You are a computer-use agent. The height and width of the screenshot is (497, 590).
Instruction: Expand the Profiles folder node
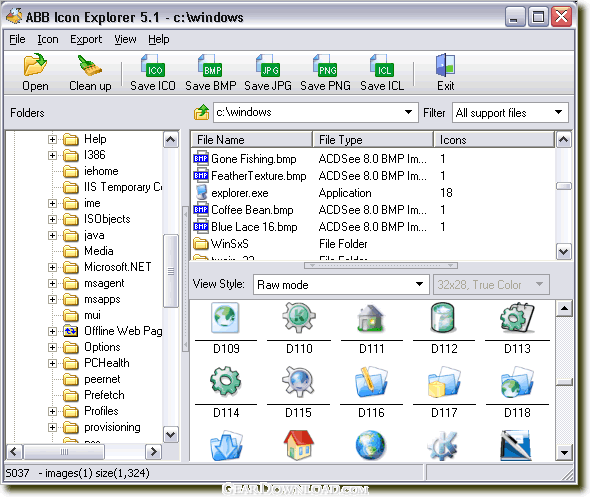[x=52, y=411]
